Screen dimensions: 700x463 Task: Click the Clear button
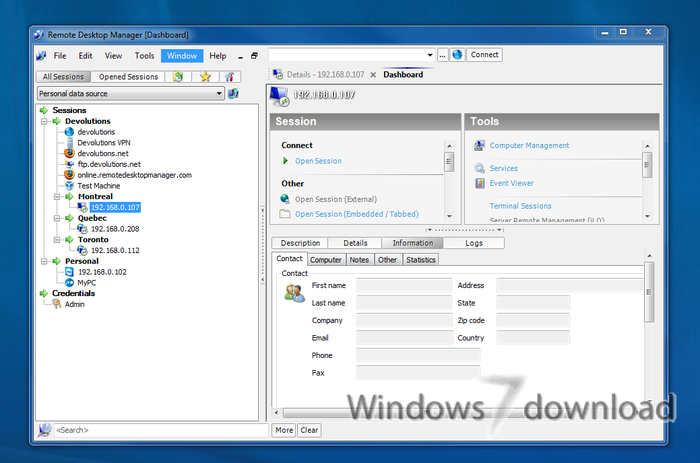[x=309, y=430]
